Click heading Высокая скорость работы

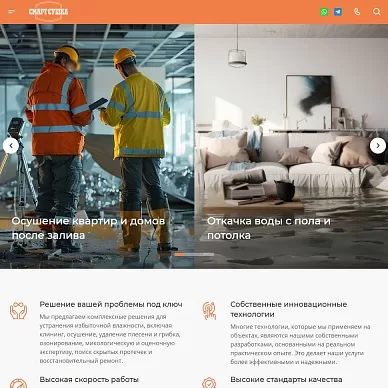(x=89, y=380)
